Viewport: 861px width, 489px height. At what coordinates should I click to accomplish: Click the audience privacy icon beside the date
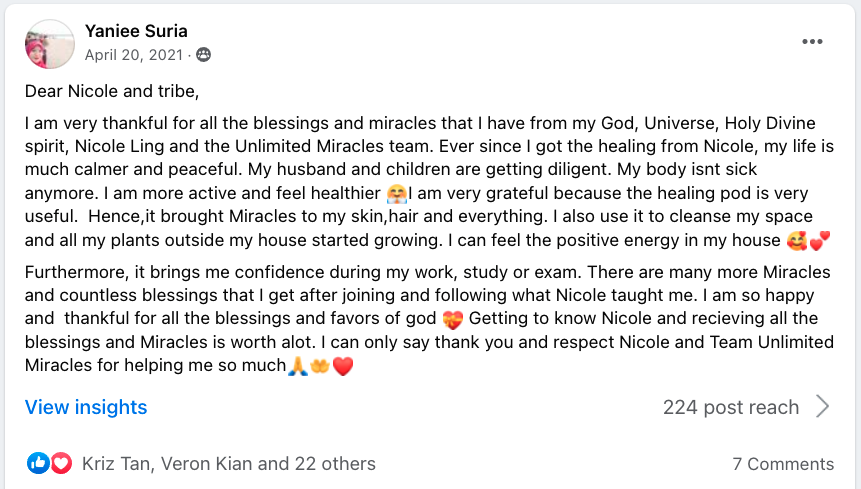[204, 54]
